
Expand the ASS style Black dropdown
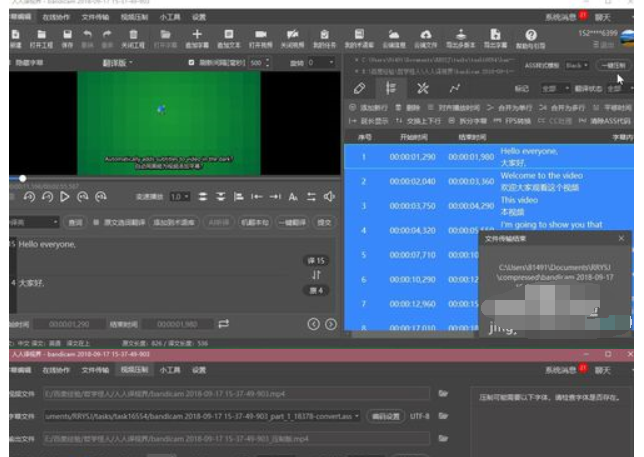pos(578,63)
